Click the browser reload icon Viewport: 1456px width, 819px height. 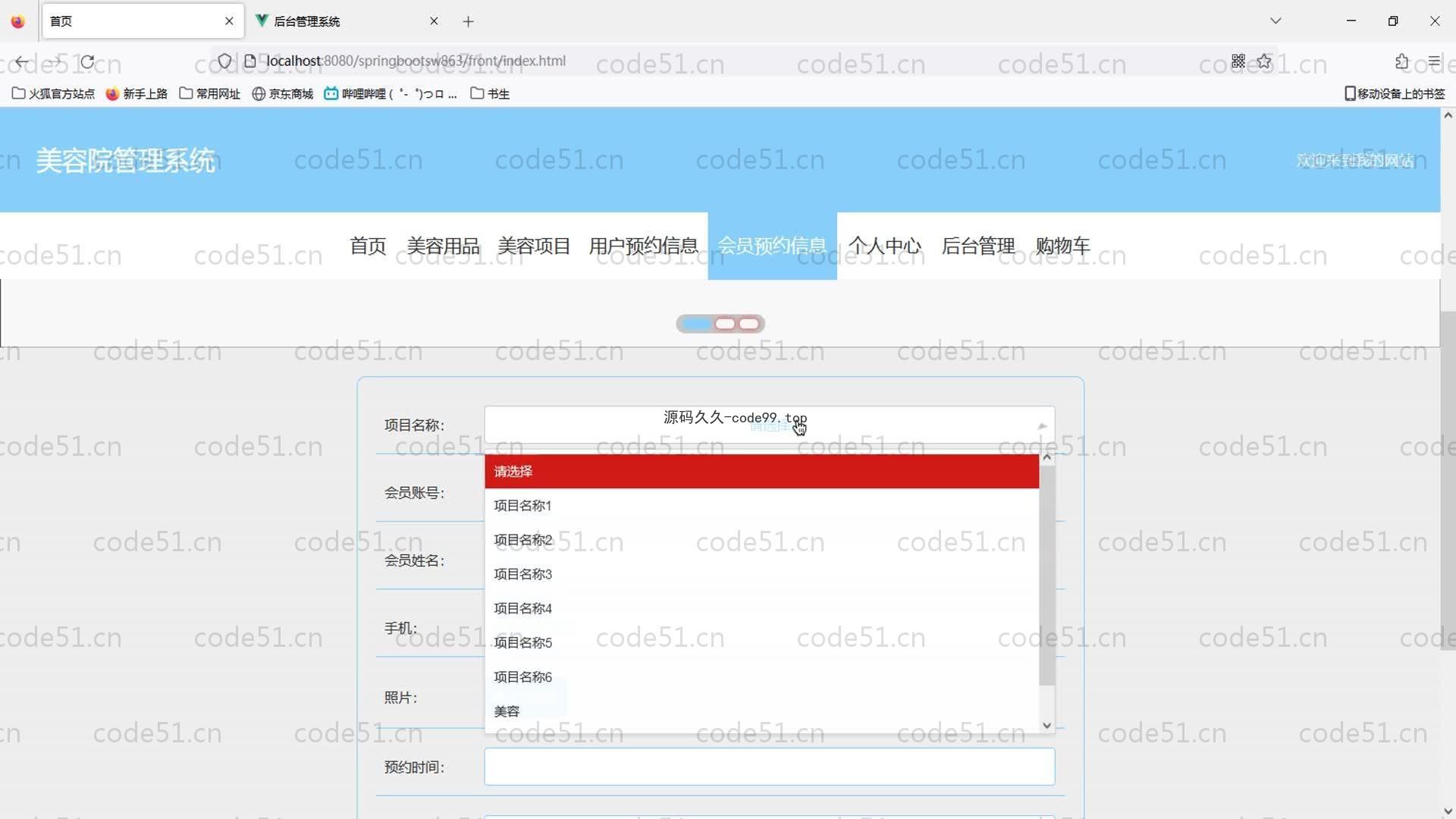pos(87,61)
